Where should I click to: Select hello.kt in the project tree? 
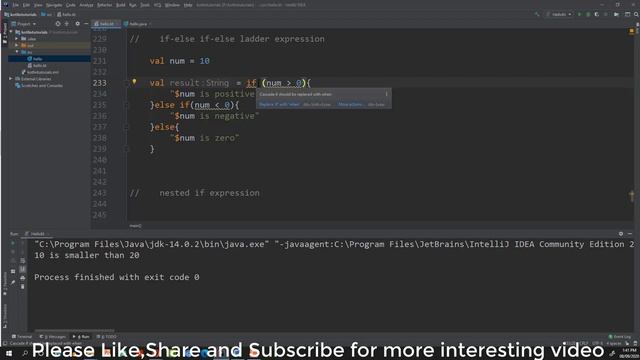[x=40, y=66]
